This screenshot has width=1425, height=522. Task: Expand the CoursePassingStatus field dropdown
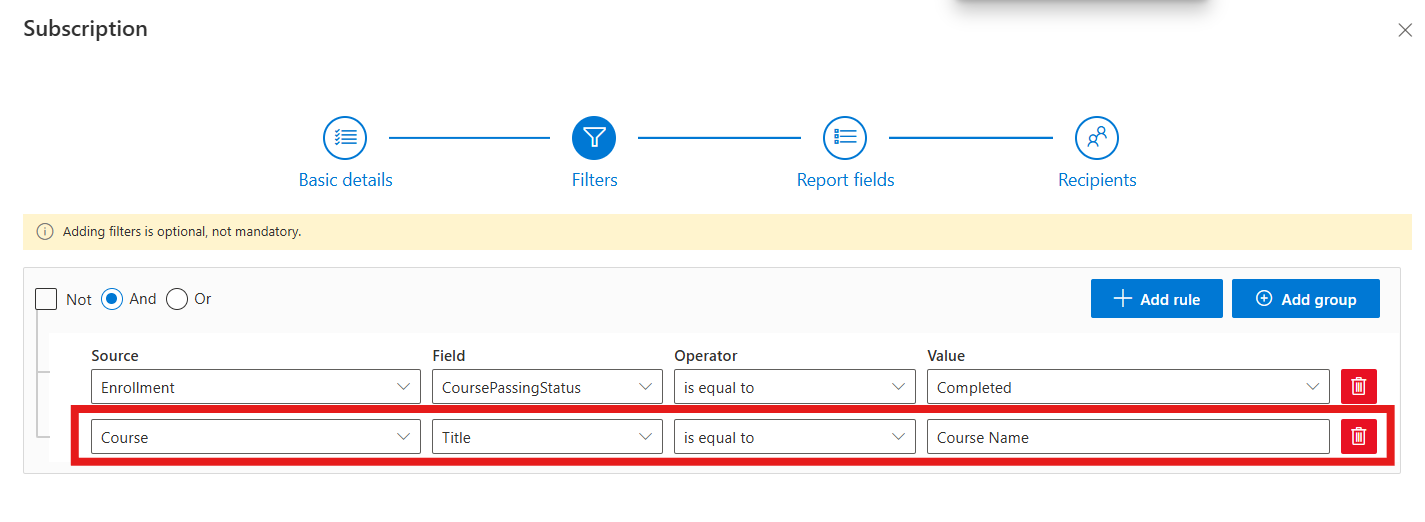tap(546, 387)
